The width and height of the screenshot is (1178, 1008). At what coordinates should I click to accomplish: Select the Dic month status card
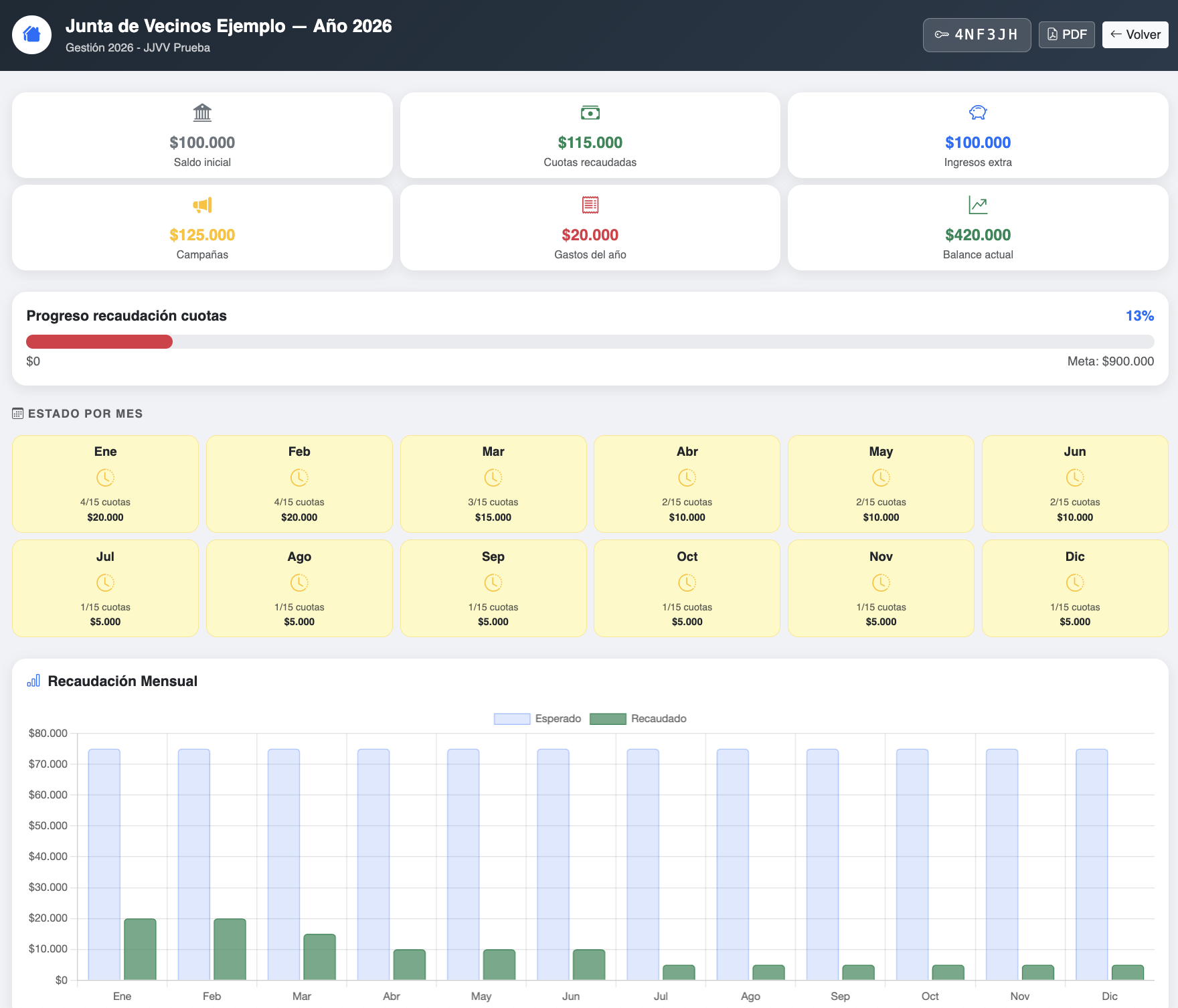pyautogui.click(x=1075, y=588)
